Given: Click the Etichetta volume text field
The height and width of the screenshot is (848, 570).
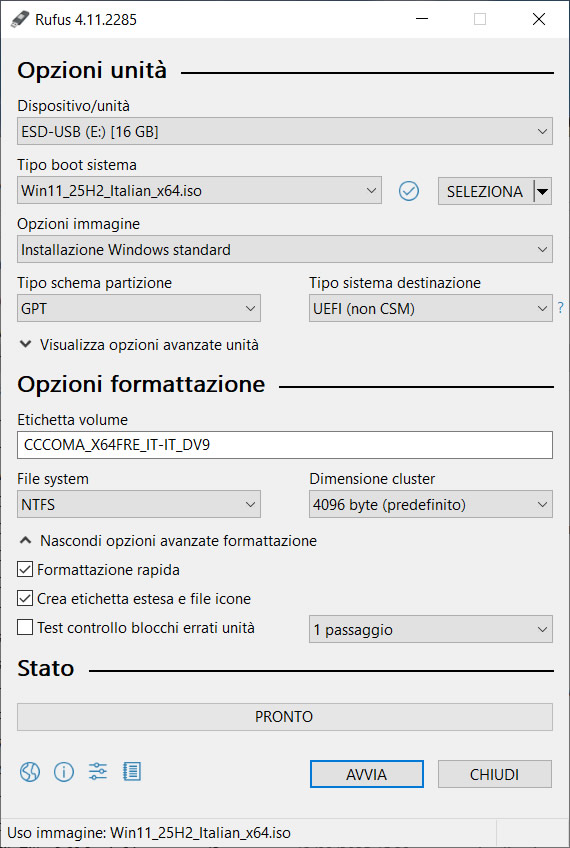Looking at the screenshot, I should click(285, 445).
